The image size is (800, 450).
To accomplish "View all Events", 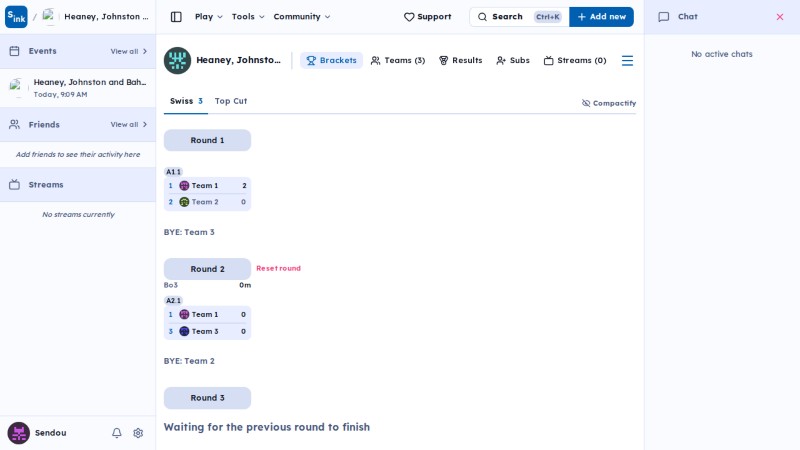I will coord(129,52).
